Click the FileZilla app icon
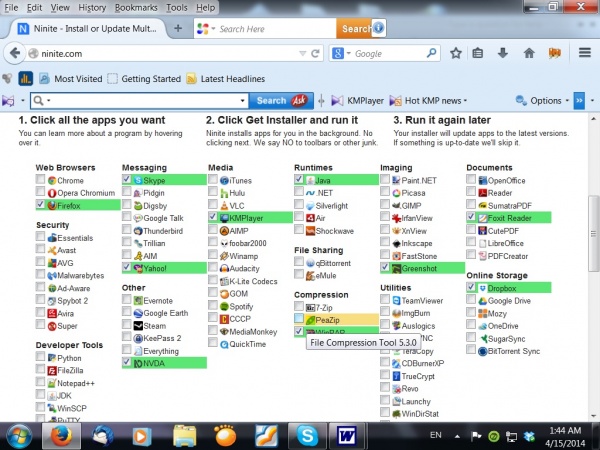This screenshot has width=600, height=450. [52, 370]
